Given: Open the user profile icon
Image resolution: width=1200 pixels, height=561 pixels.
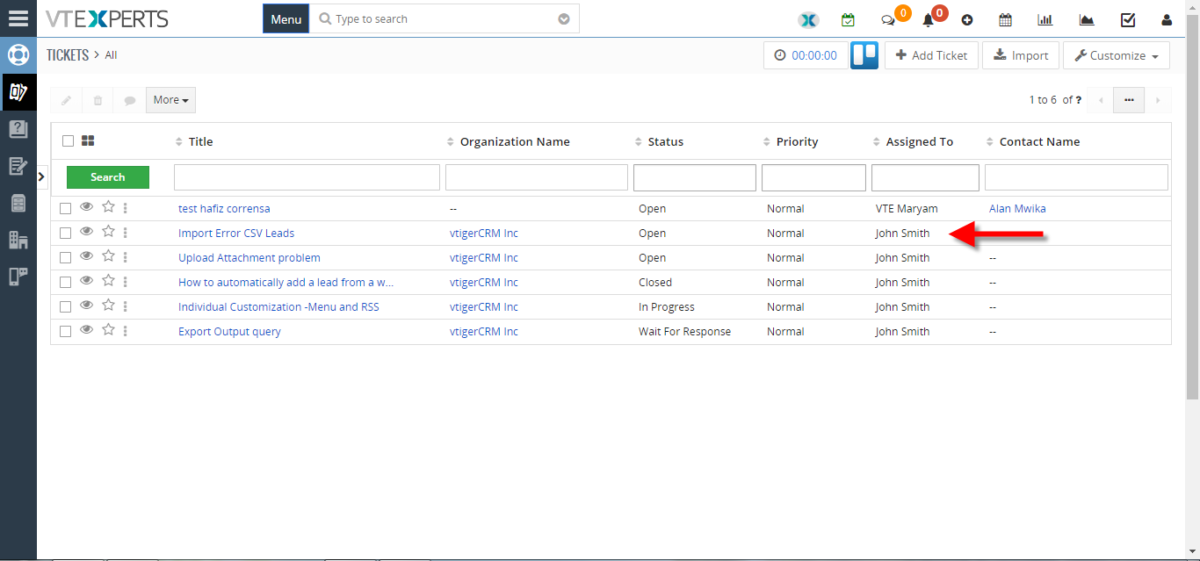Looking at the screenshot, I should pyautogui.click(x=1166, y=20).
